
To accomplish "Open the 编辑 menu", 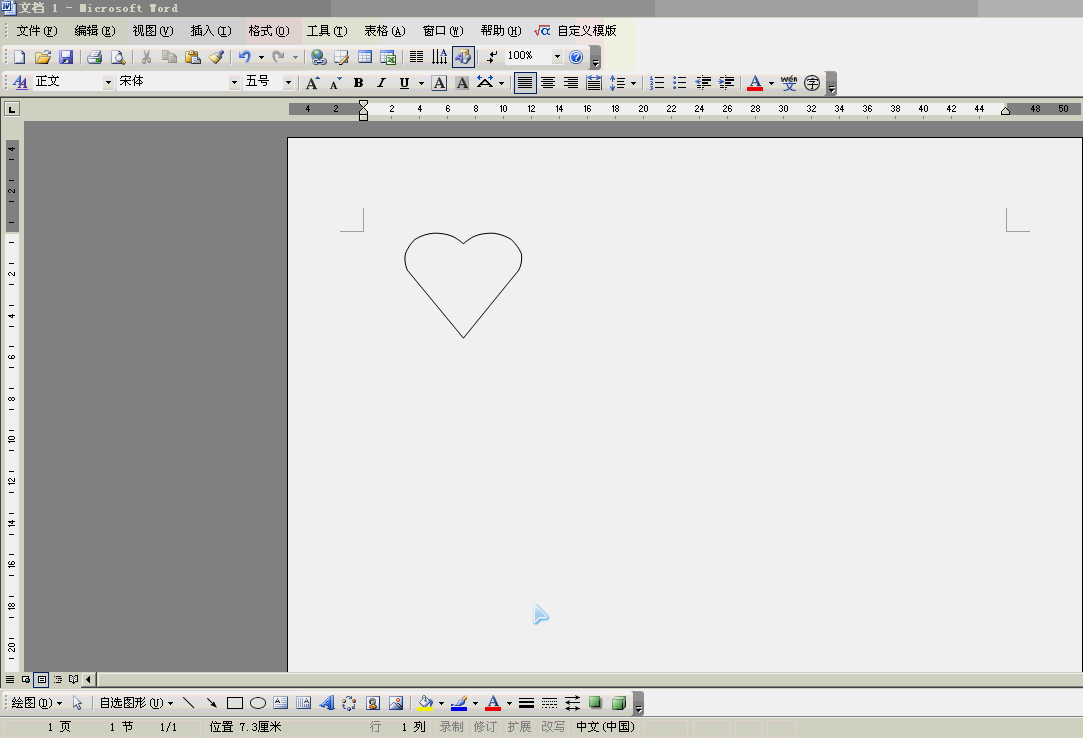I will [x=95, y=30].
